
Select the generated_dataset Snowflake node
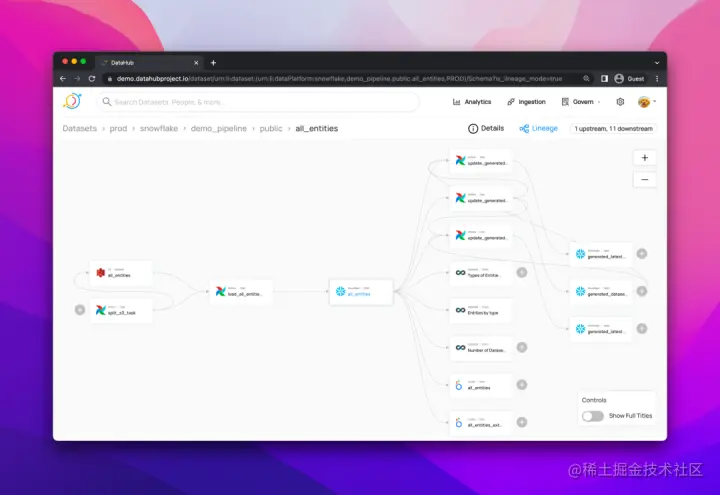[x=601, y=292]
